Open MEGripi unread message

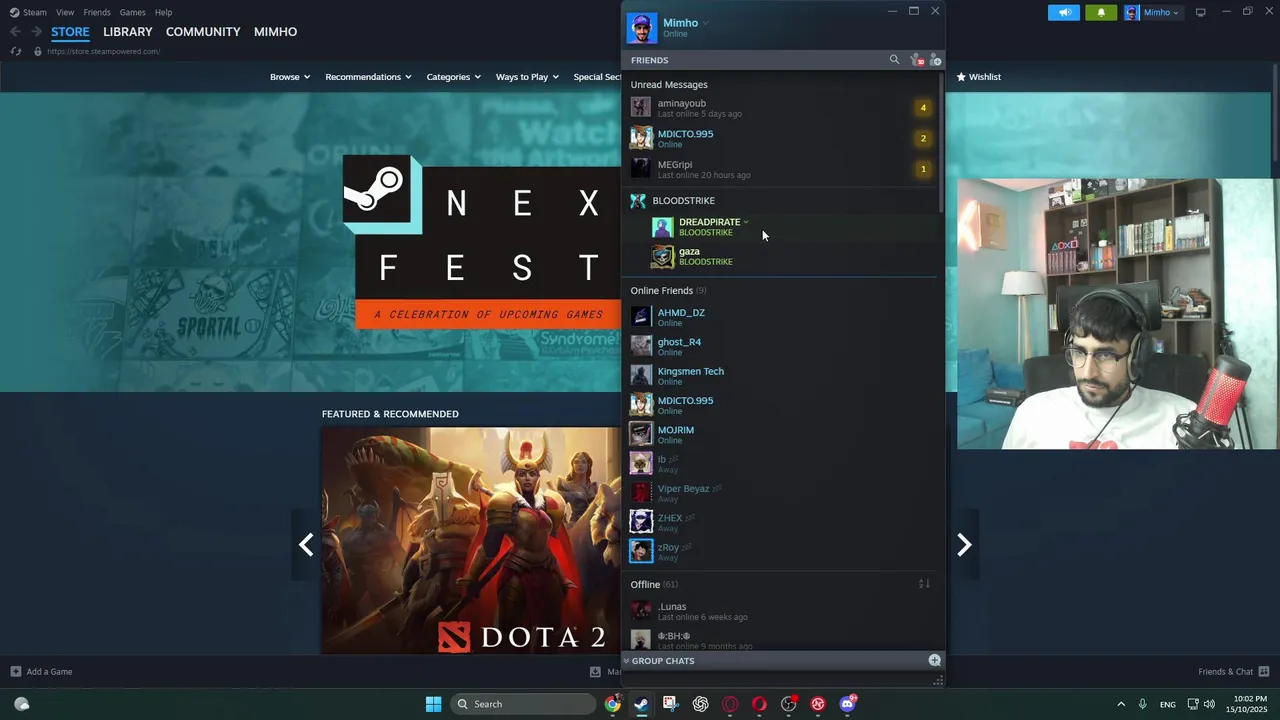[780, 169]
